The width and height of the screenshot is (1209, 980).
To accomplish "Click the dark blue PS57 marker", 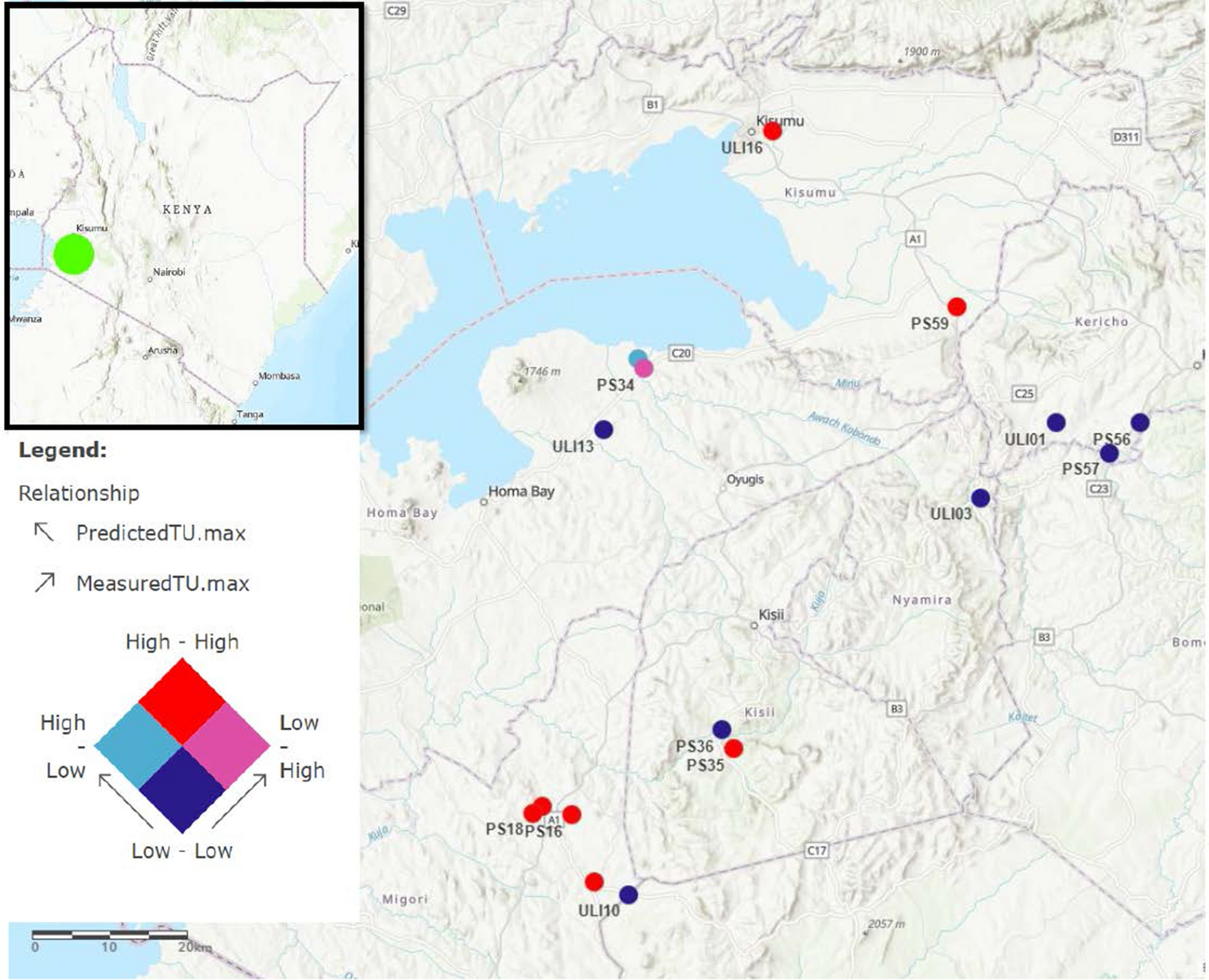I will click(1109, 453).
